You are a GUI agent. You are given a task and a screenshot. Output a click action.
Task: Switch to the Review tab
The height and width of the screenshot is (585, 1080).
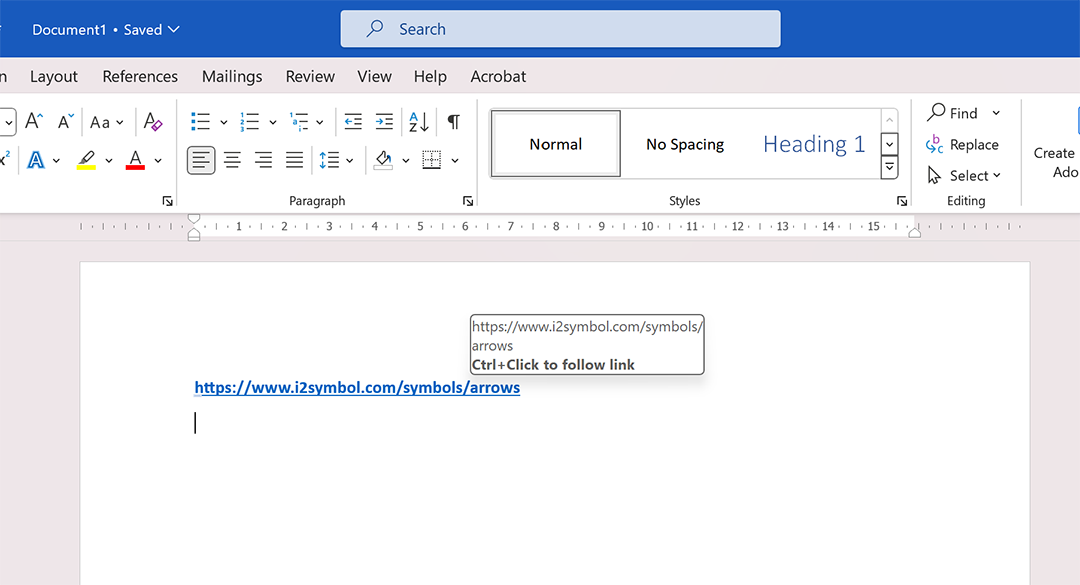coord(310,76)
